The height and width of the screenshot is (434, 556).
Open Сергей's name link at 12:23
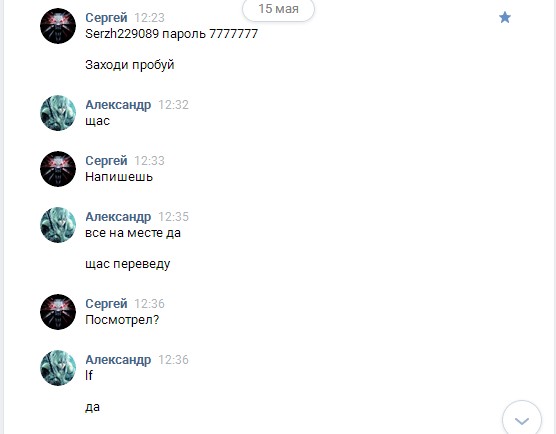pyautogui.click(x=106, y=17)
